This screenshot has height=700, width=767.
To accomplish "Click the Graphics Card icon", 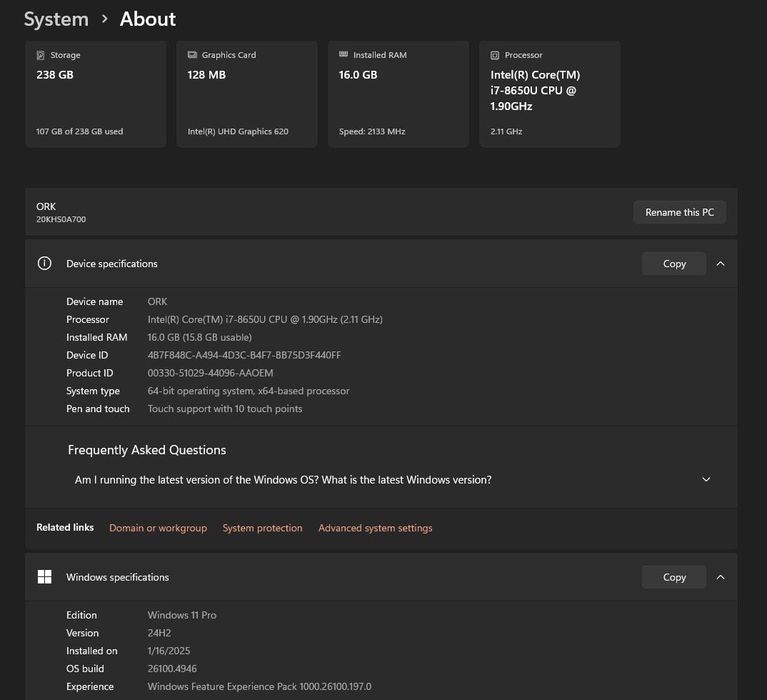I will 192,56.
